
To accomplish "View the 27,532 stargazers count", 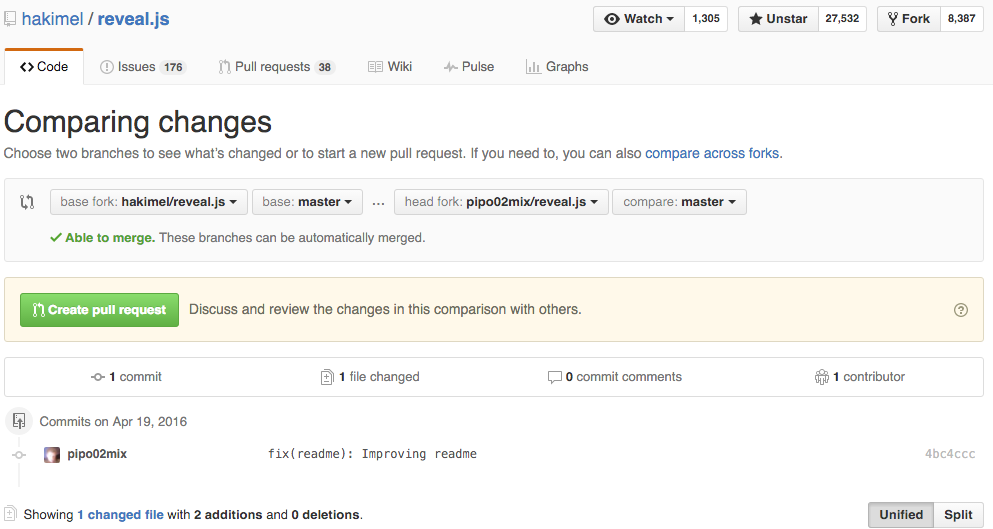I will pos(842,19).
